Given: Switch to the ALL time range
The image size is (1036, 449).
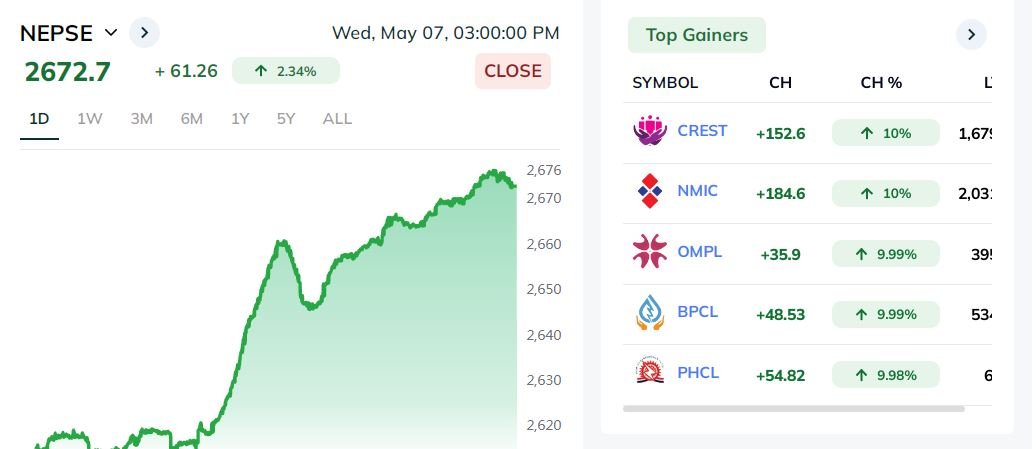Looking at the screenshot, I should [337, 119].
